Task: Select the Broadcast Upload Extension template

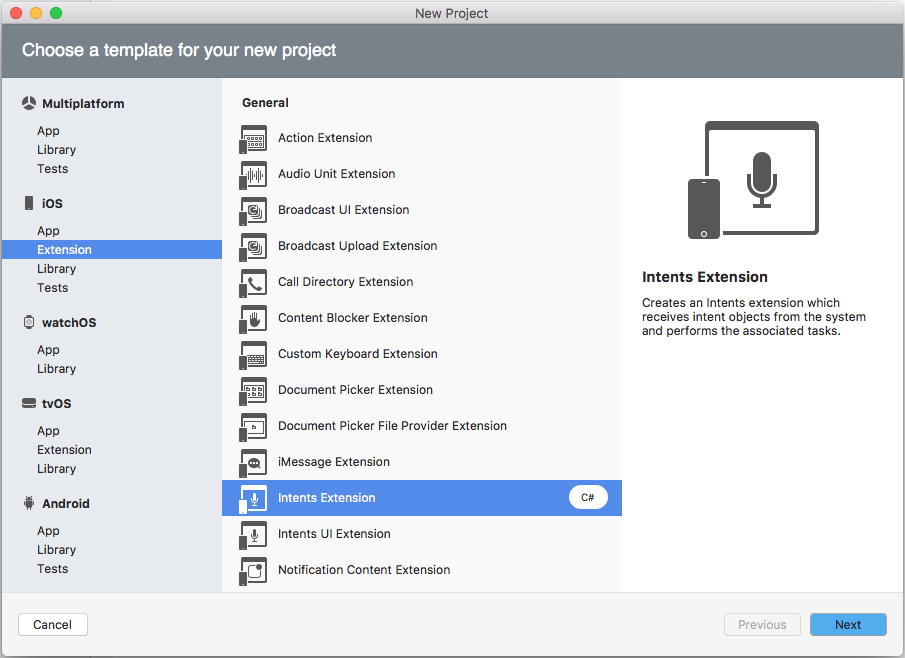Action: [357, 246]
